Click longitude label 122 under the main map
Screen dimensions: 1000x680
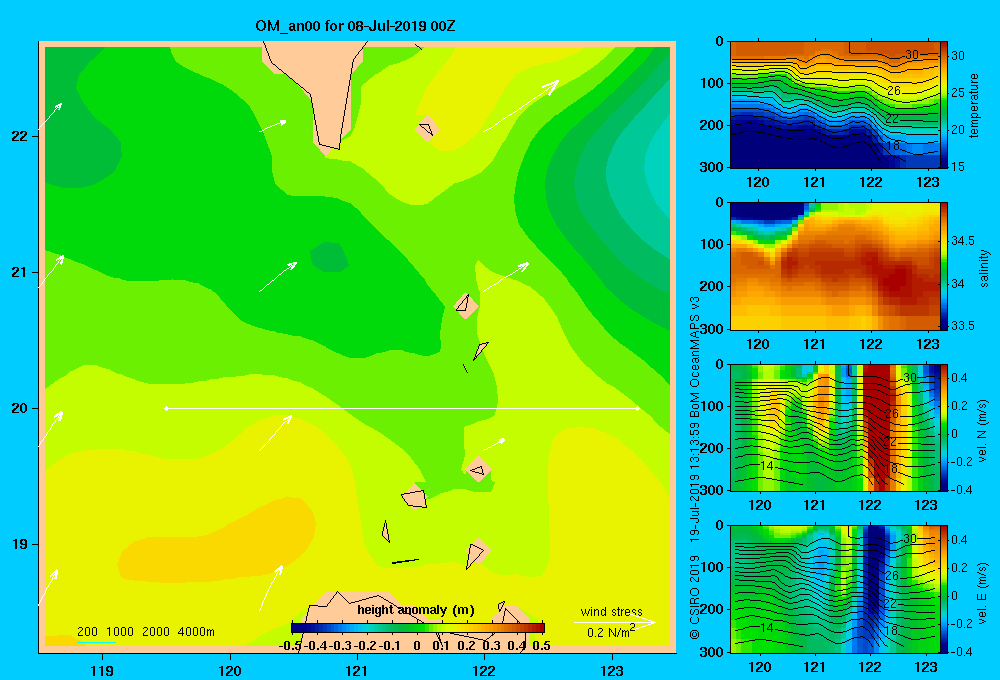[484, 670]
